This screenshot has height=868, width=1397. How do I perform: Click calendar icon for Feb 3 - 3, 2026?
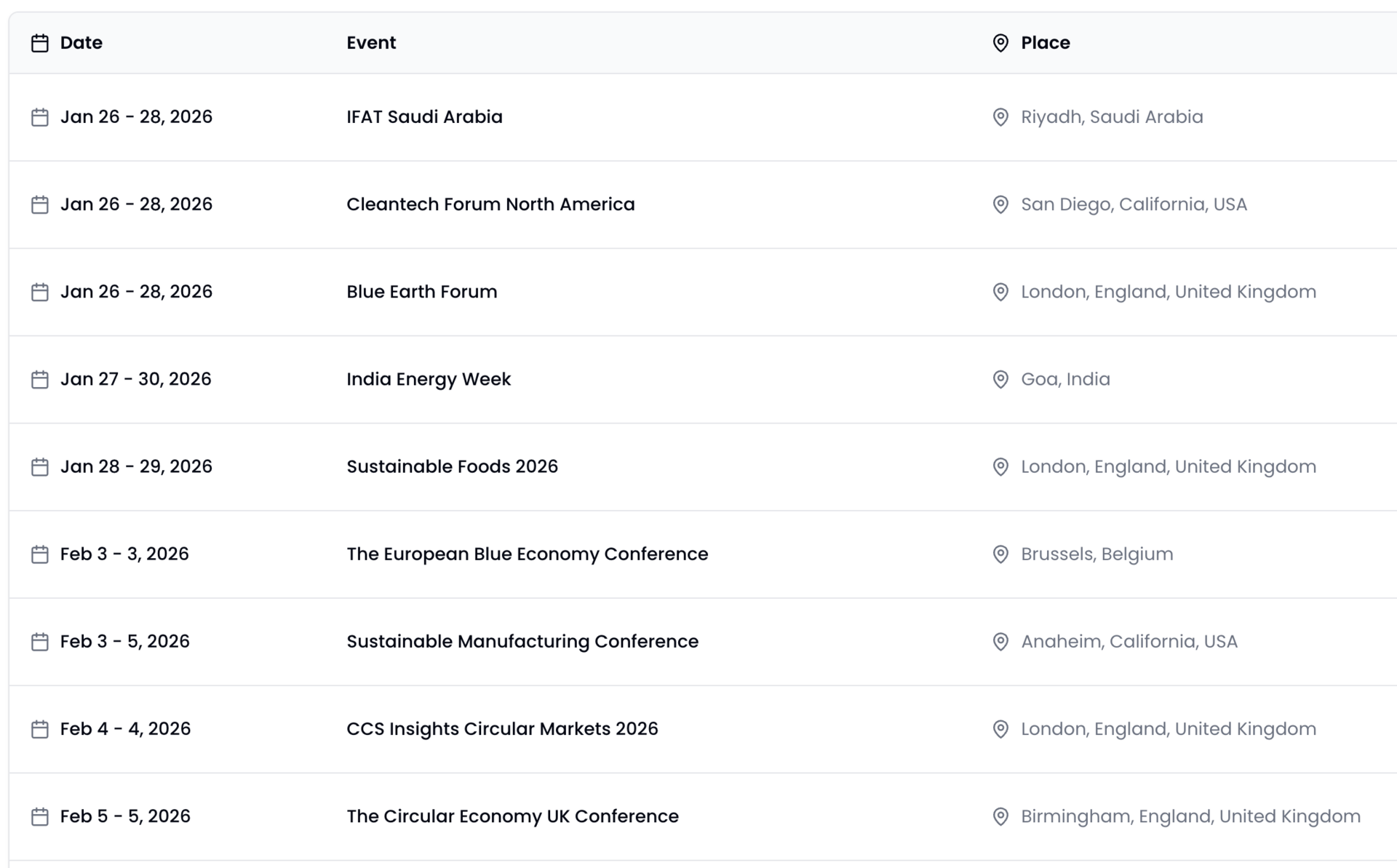[40, 554]
